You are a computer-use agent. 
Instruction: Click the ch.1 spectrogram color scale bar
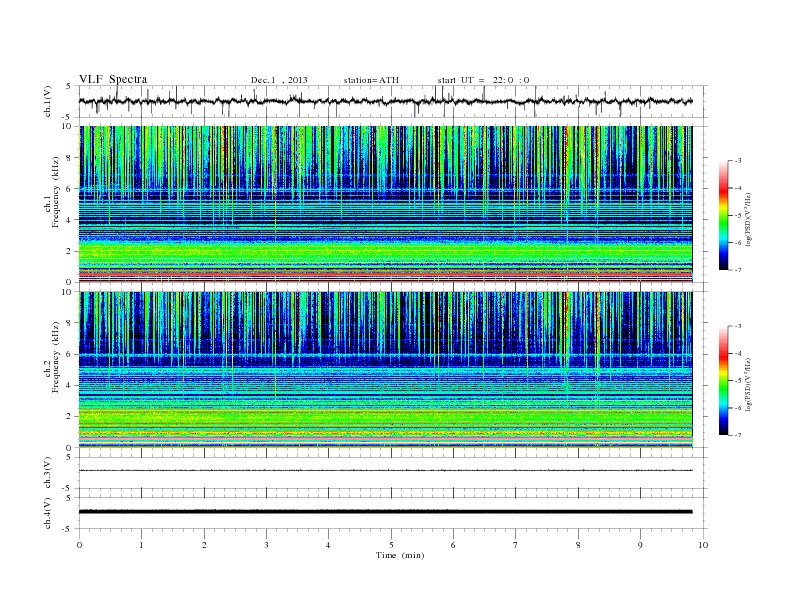coord(724,216)
